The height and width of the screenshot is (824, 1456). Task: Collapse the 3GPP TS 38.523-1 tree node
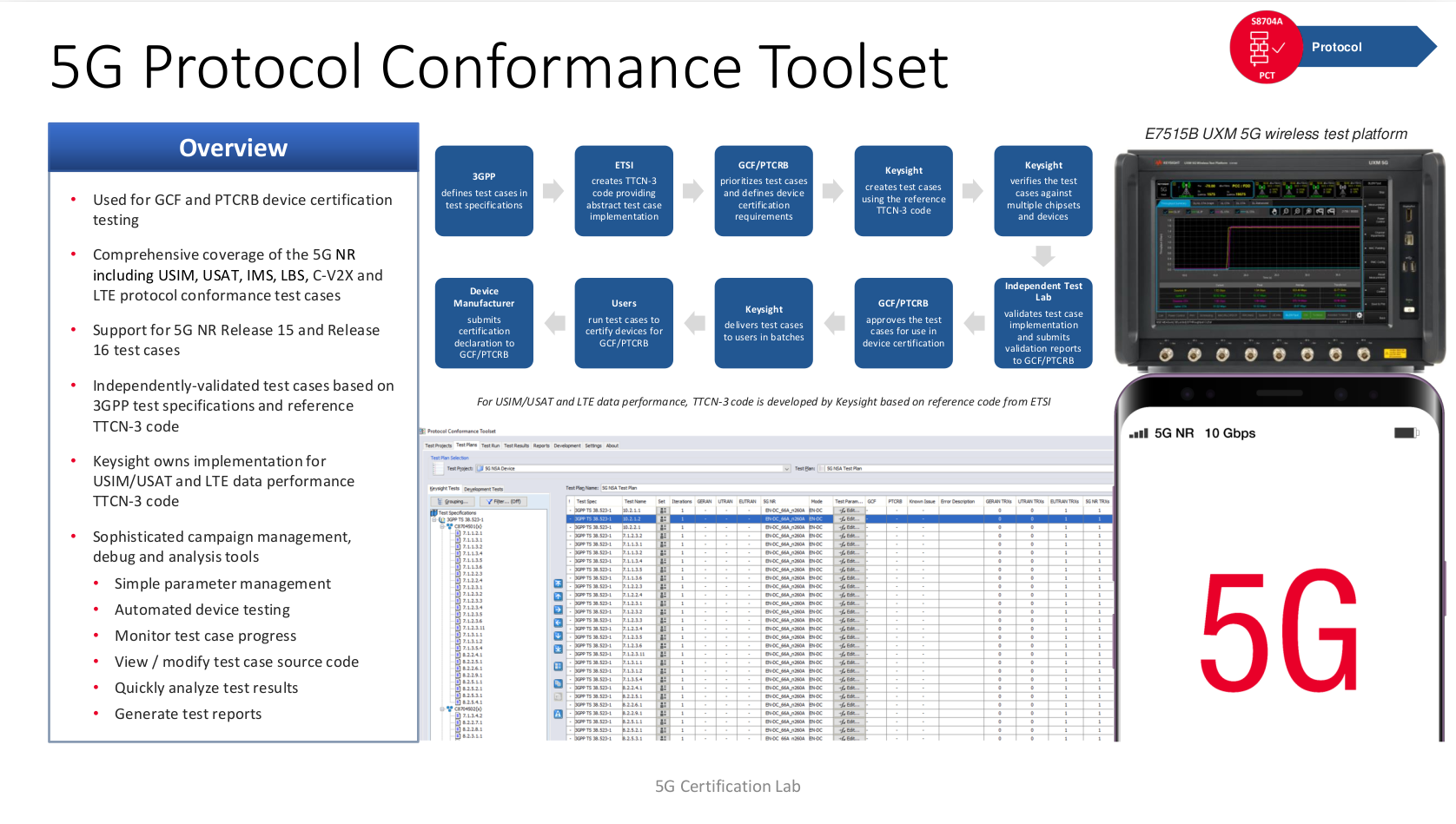[x=435, y=518]
